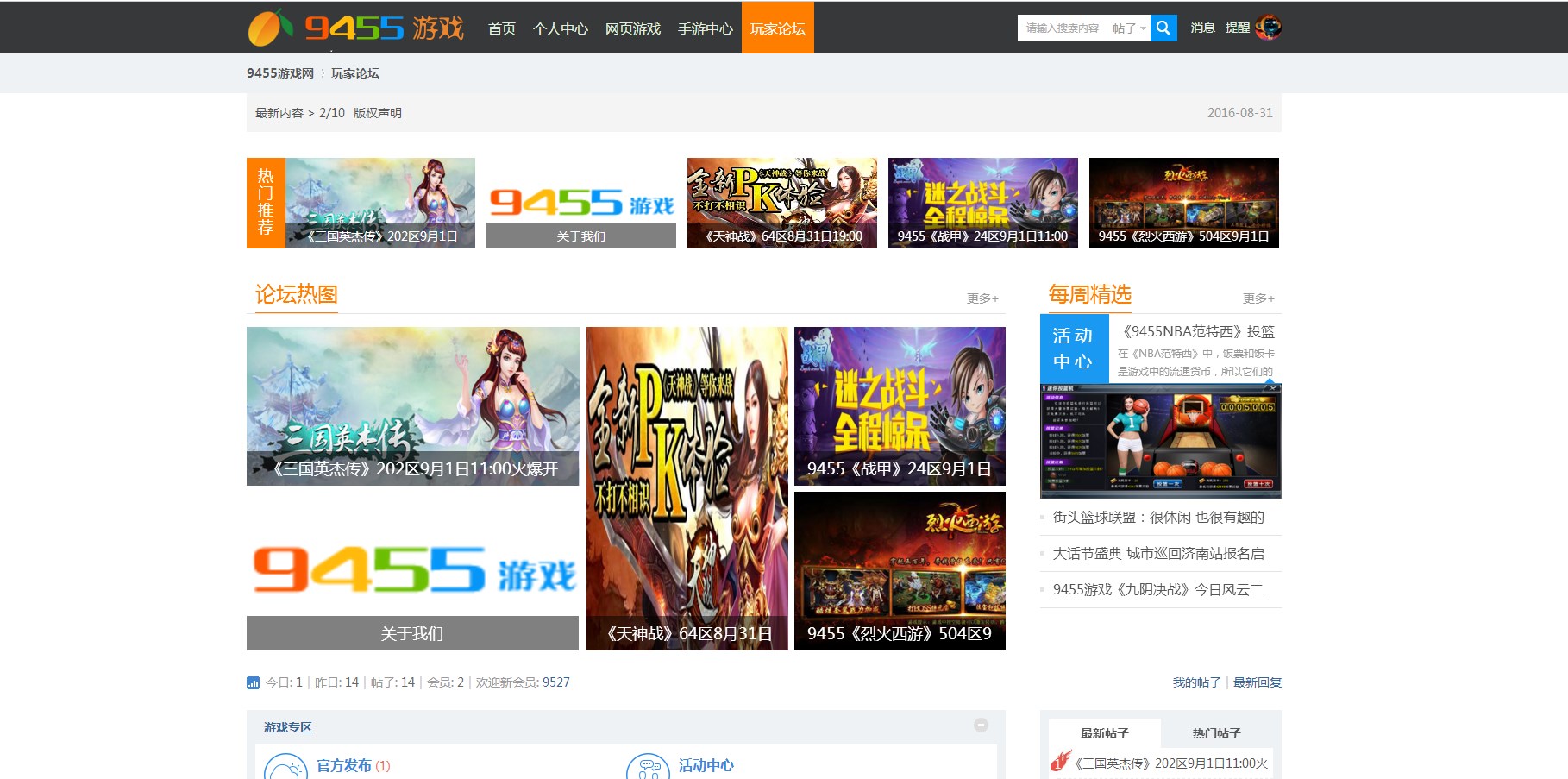Click the 官方发布 board icon
The width and height of the screenshot is (1568, 779).
coord(285,767)
